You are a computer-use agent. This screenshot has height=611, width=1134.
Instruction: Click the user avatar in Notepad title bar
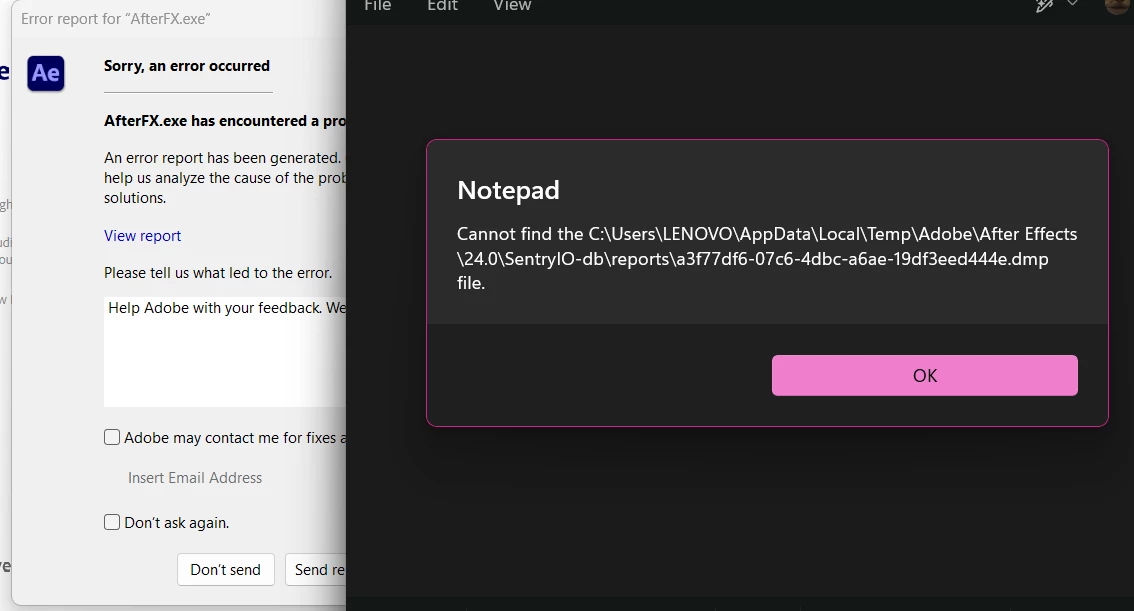[x=1118, y=6]
